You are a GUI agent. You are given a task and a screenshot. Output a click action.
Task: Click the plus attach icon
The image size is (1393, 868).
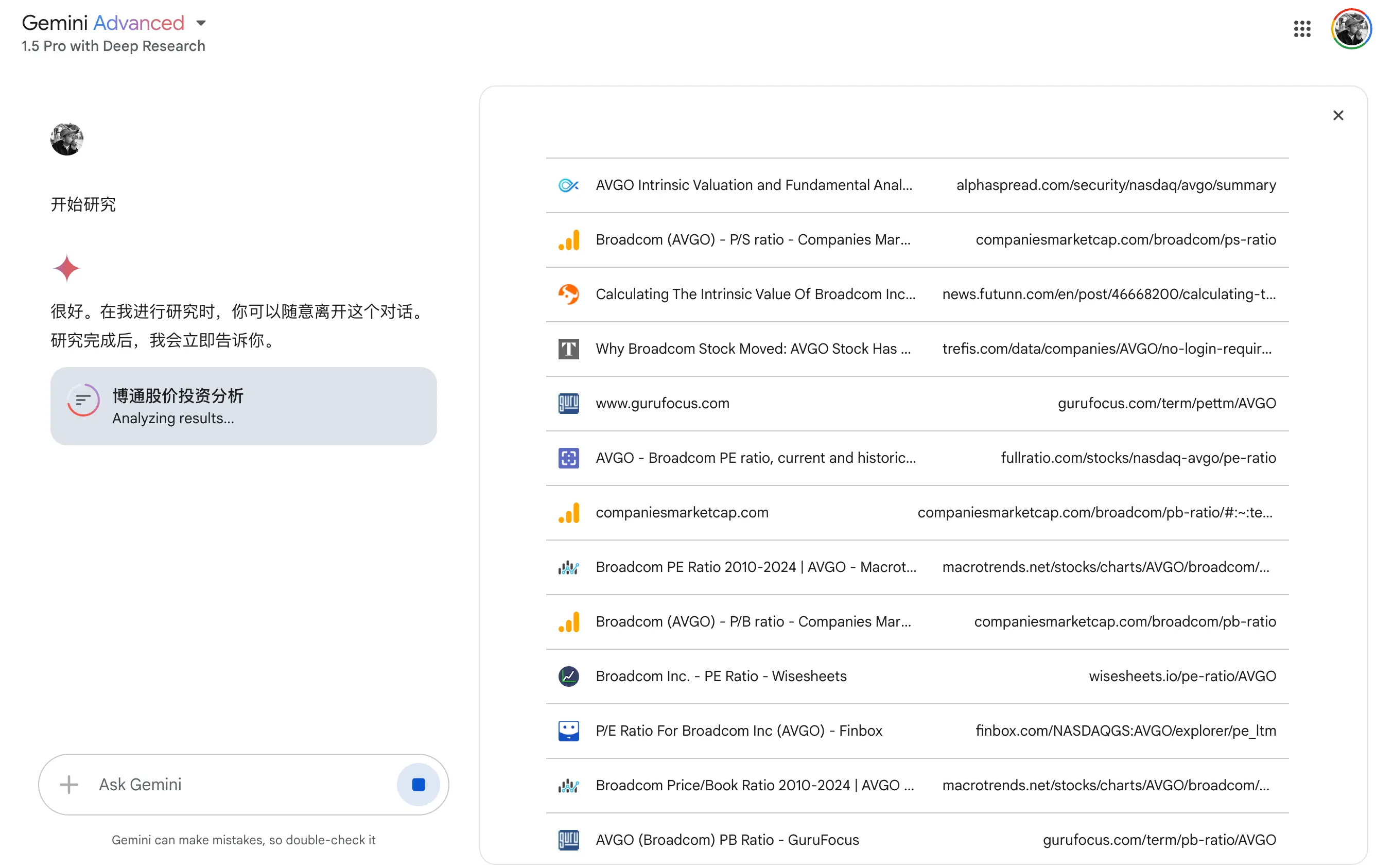pyautogui.click(x=69, y=784)
